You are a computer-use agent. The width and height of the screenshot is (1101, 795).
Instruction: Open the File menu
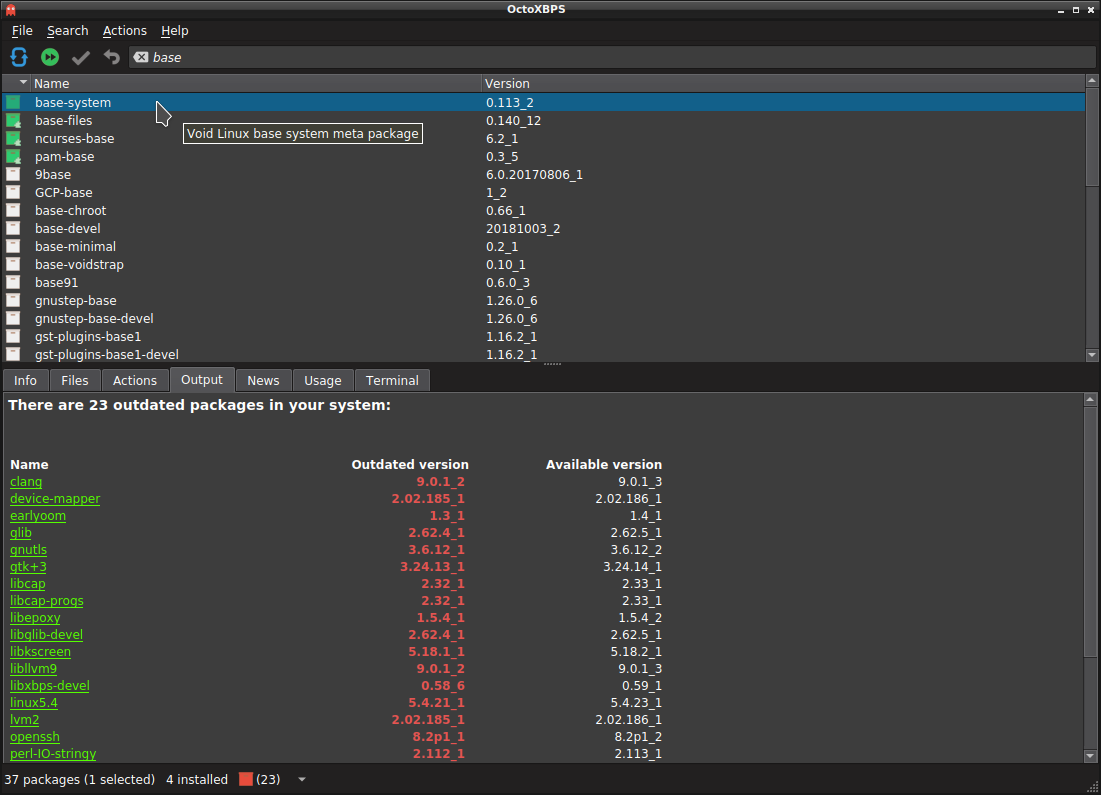coord(22,31)
